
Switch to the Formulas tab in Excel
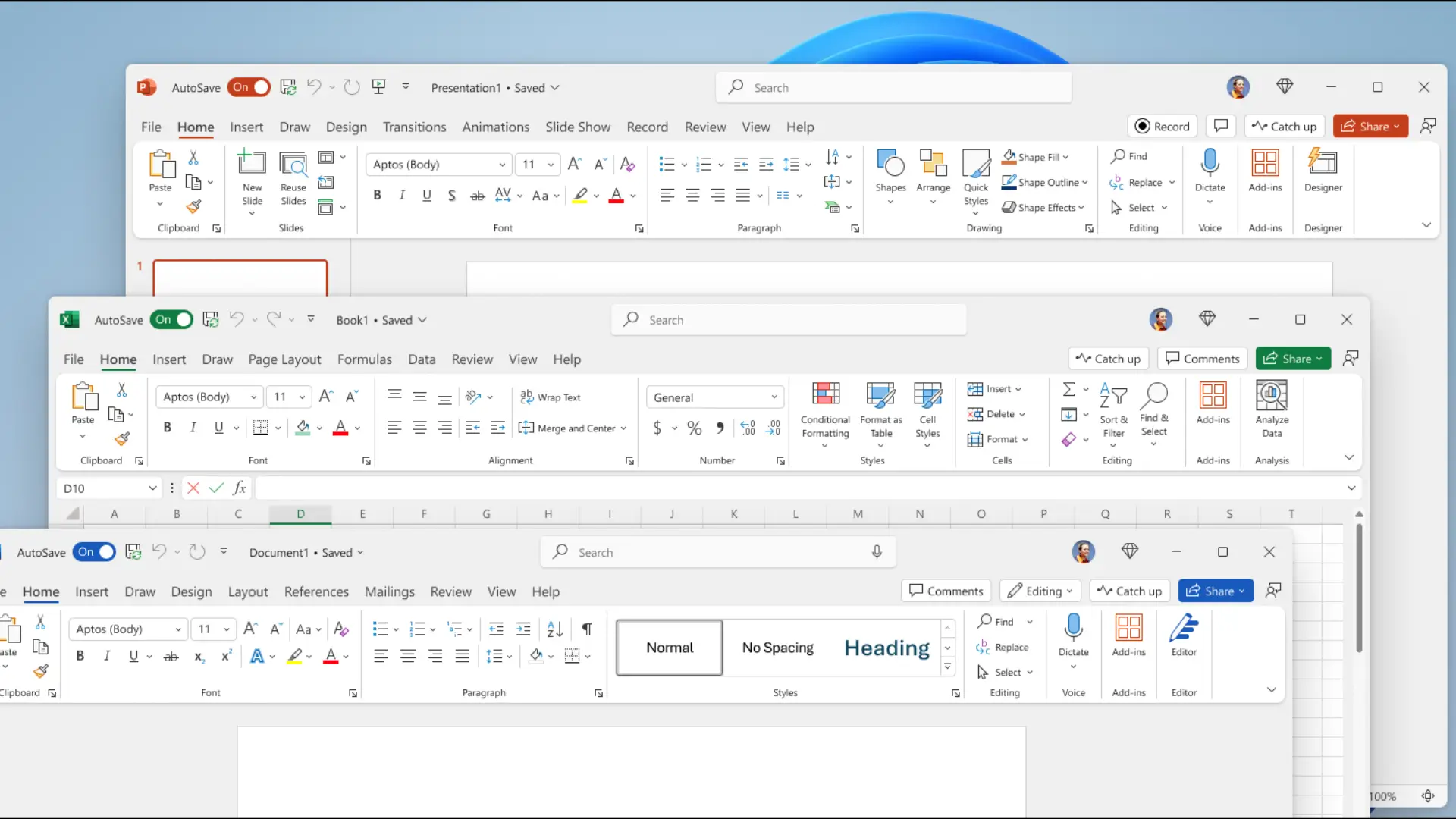365,359
